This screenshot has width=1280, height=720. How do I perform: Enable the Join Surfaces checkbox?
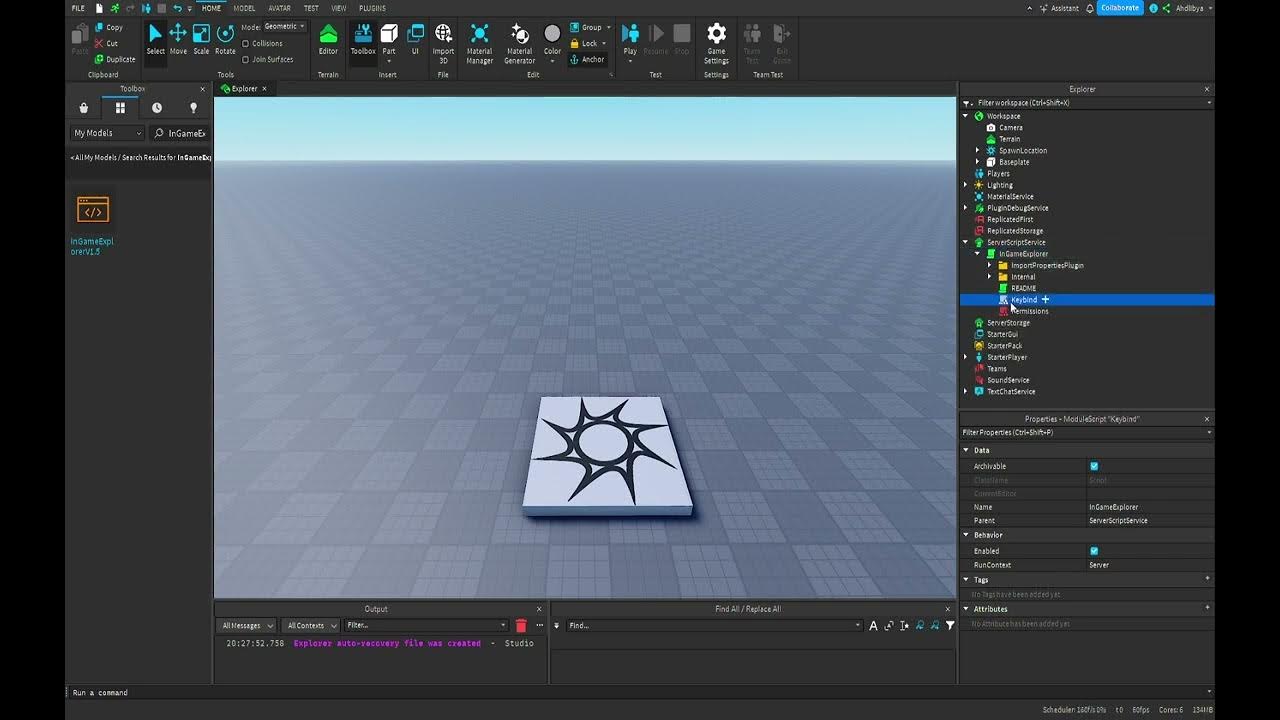tap(246, 59)
